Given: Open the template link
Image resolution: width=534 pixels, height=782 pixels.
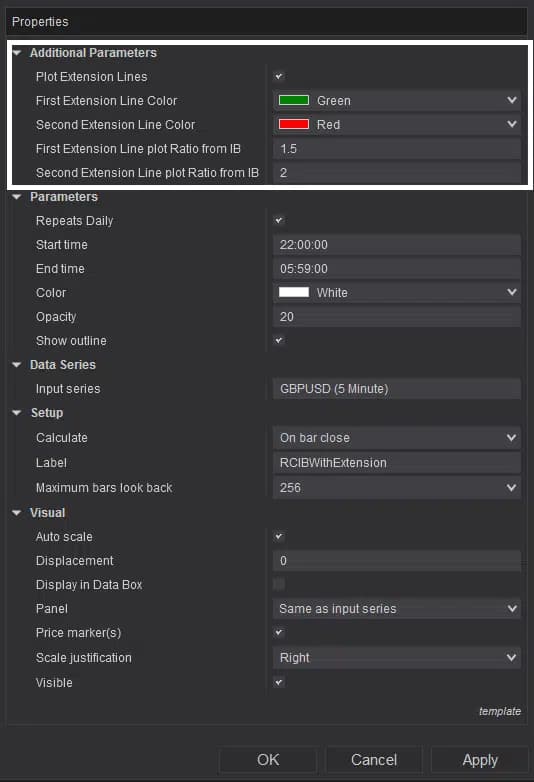Looking at the screenshot, I should point(500,711).
